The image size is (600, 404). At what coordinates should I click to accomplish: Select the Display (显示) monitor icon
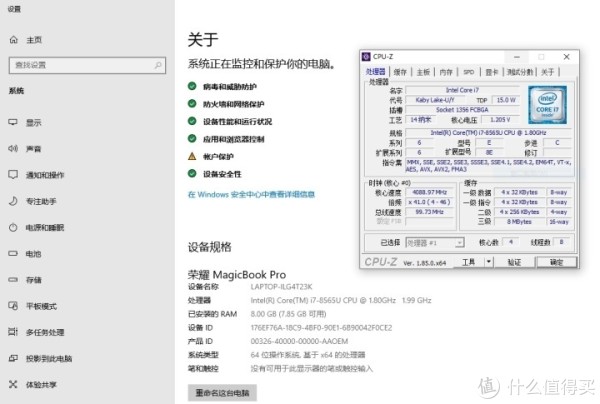(13, 122)
